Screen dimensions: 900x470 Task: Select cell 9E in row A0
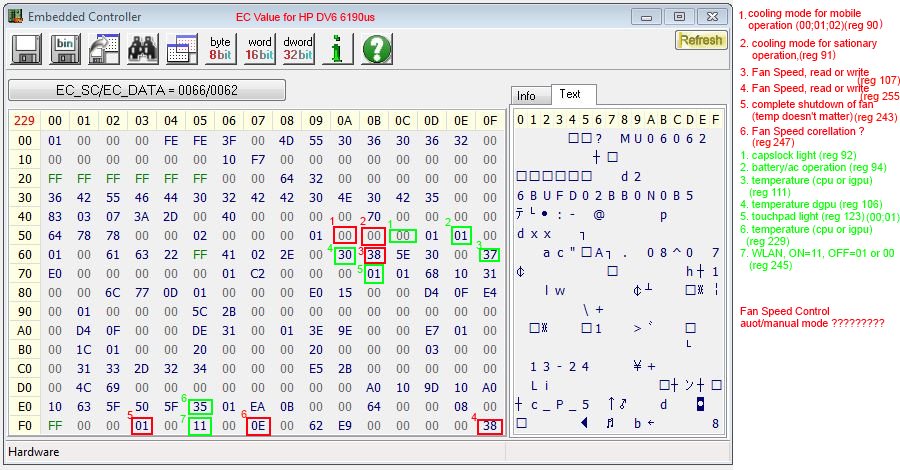(x=344, y=331)
